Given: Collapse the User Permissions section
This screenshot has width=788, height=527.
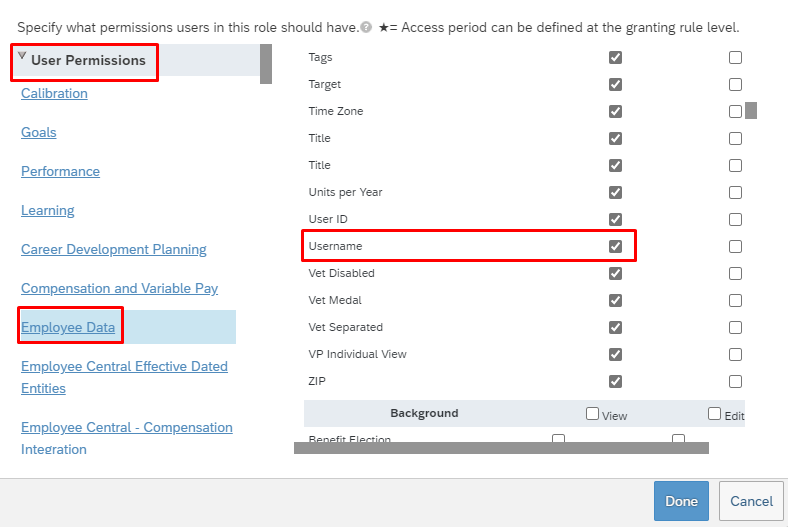Looking at the screenshot, I should tap(22, 57).
